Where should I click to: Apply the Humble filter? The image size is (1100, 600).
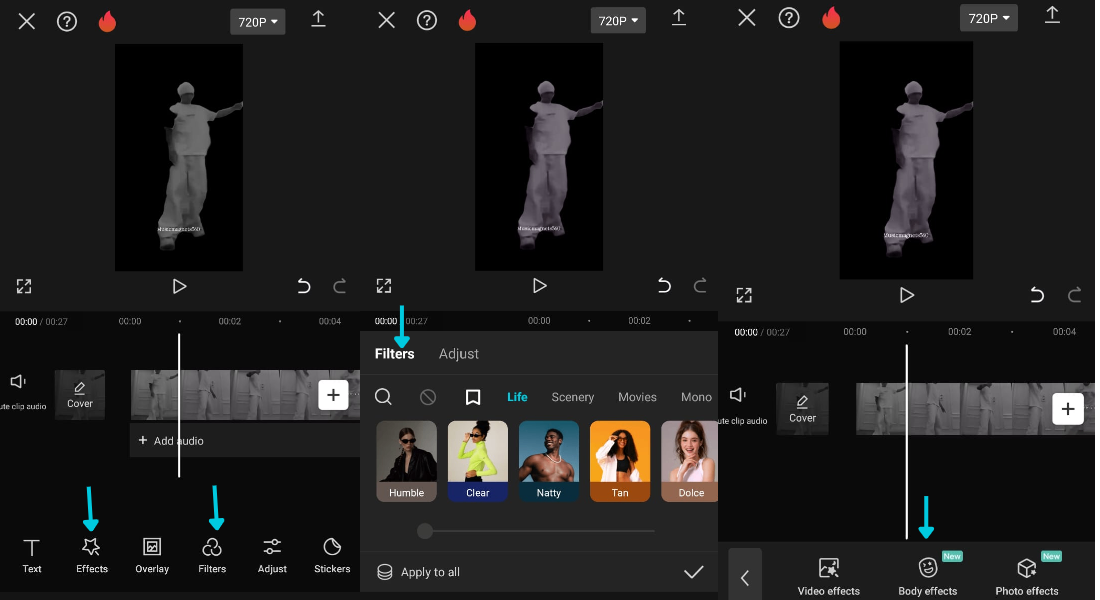click(406, 461)
